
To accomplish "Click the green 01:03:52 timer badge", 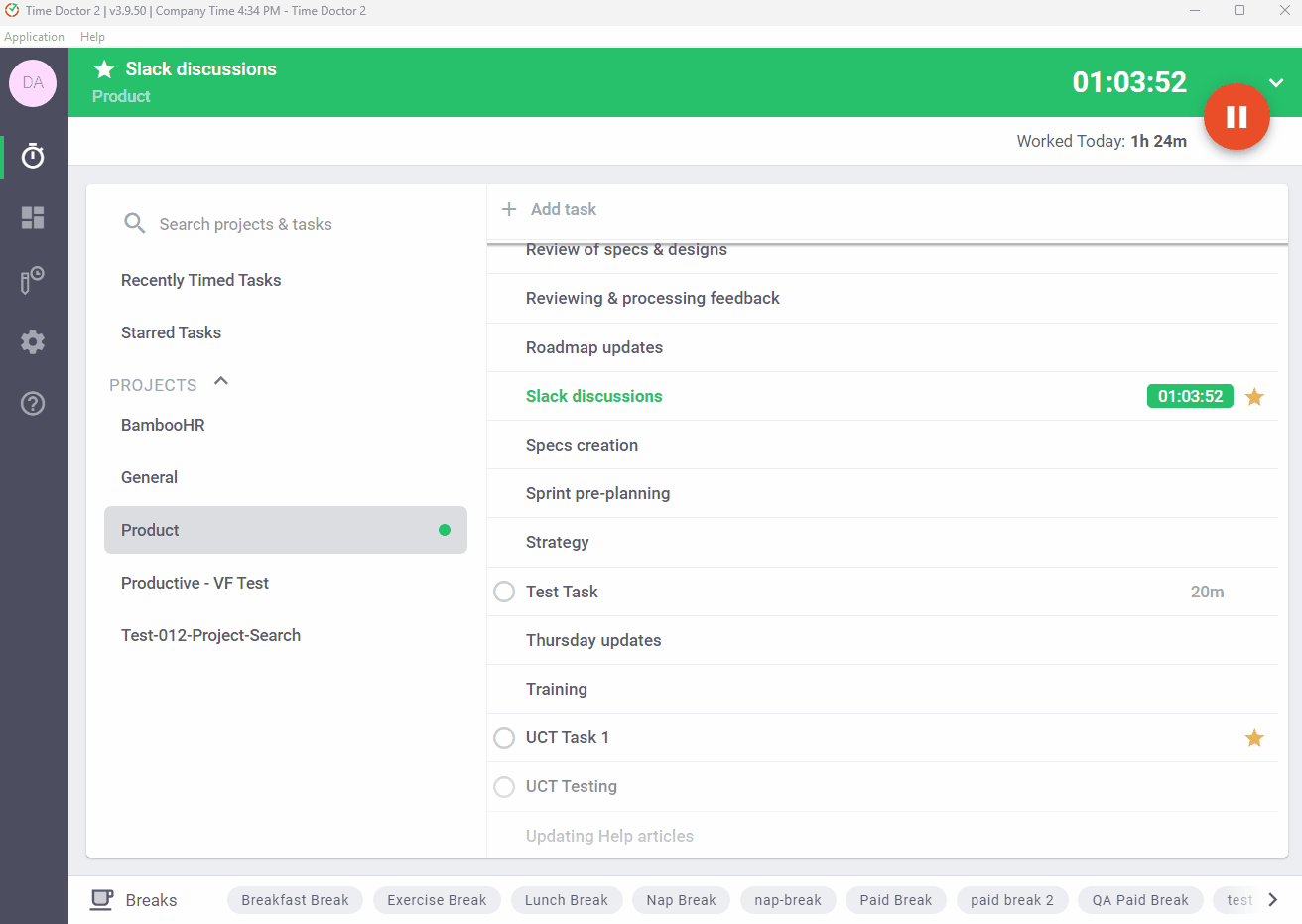I will coord(1190,396).
